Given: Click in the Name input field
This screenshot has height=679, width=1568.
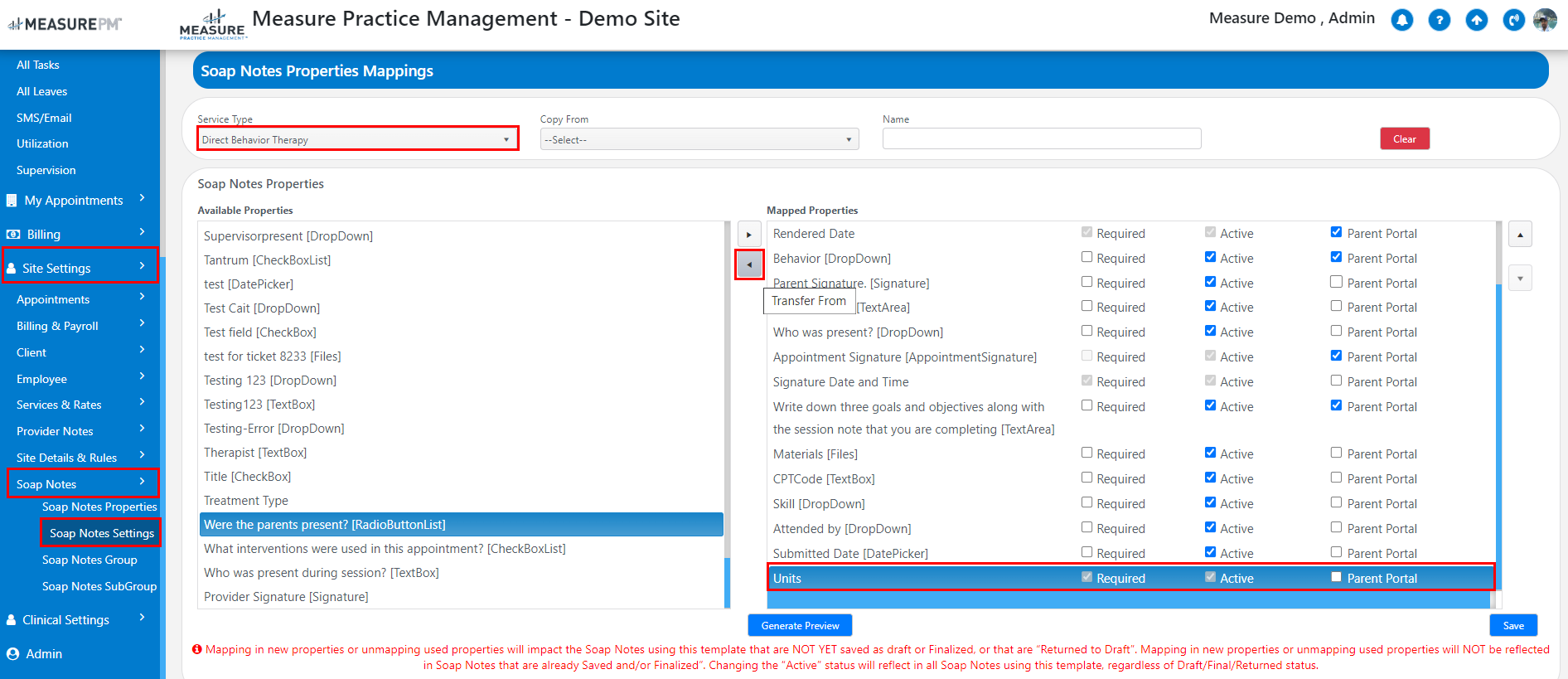Looking at the screenshot, I should (1042, 139).
